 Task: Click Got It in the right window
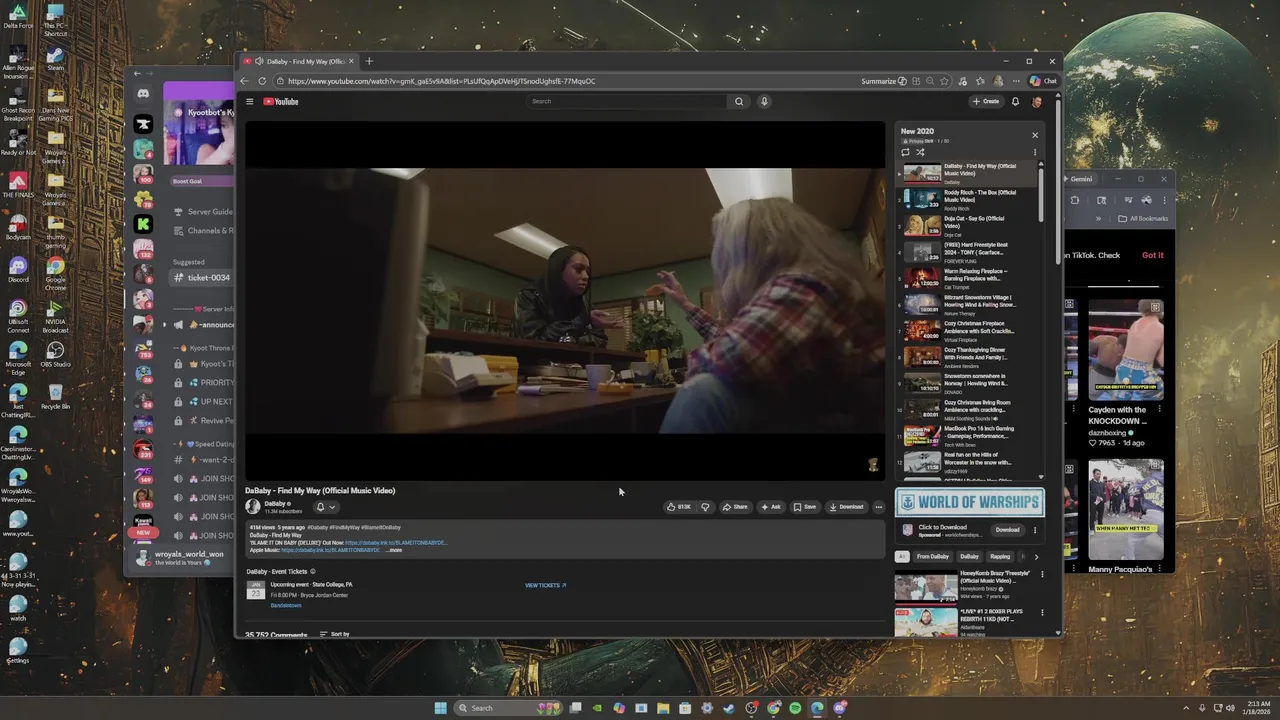point(1153,255)
